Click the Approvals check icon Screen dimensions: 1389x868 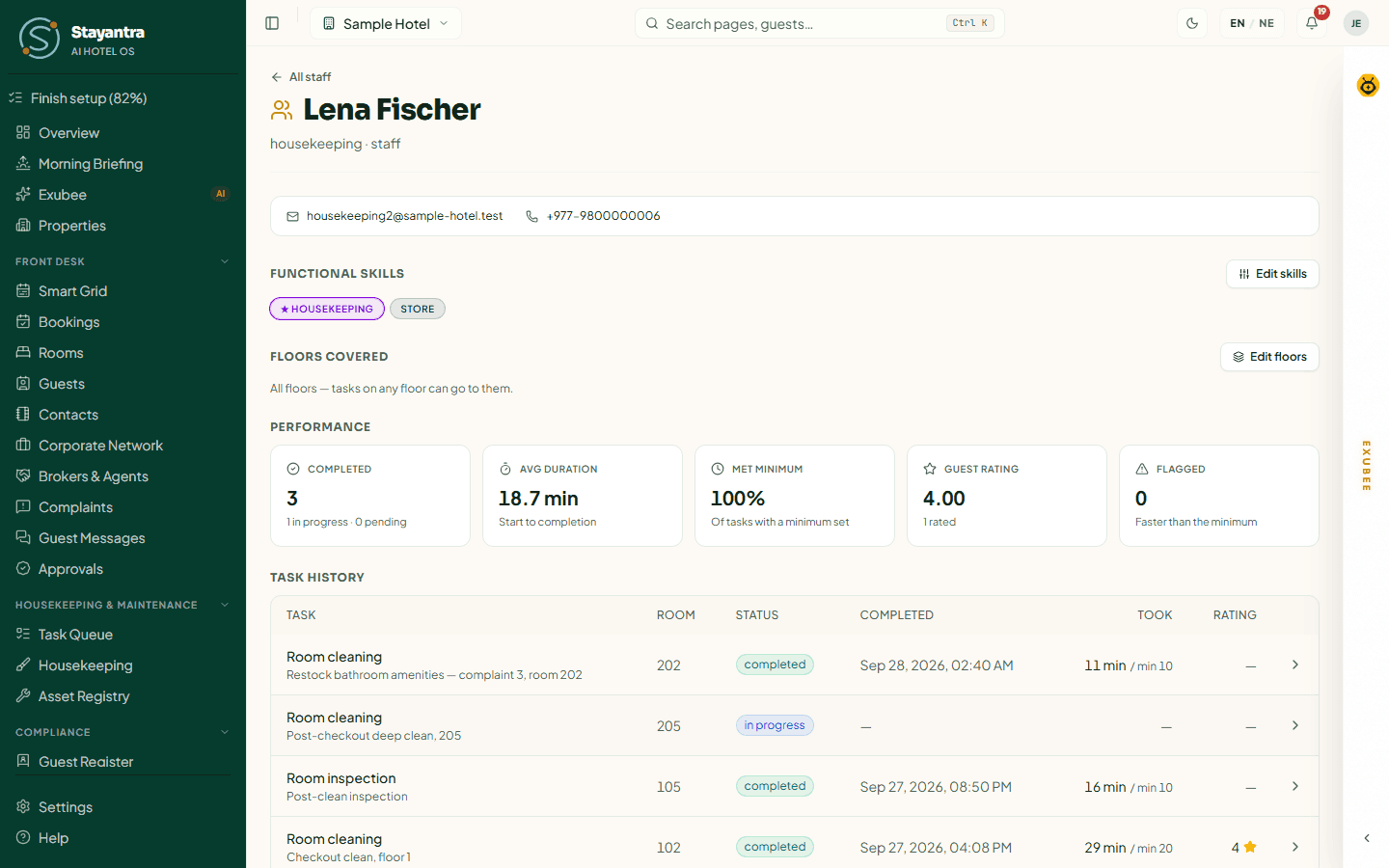tap(23, 568)
